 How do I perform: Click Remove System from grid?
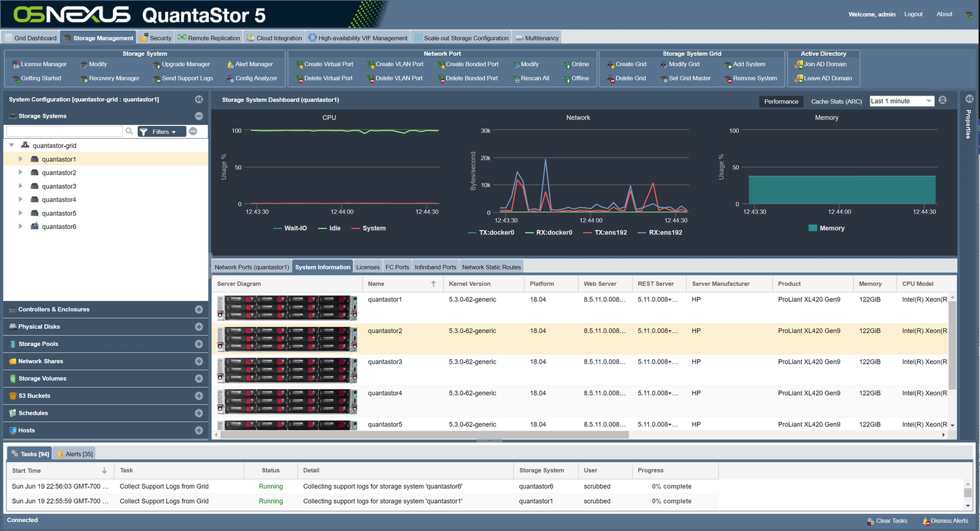pos(751,78)
